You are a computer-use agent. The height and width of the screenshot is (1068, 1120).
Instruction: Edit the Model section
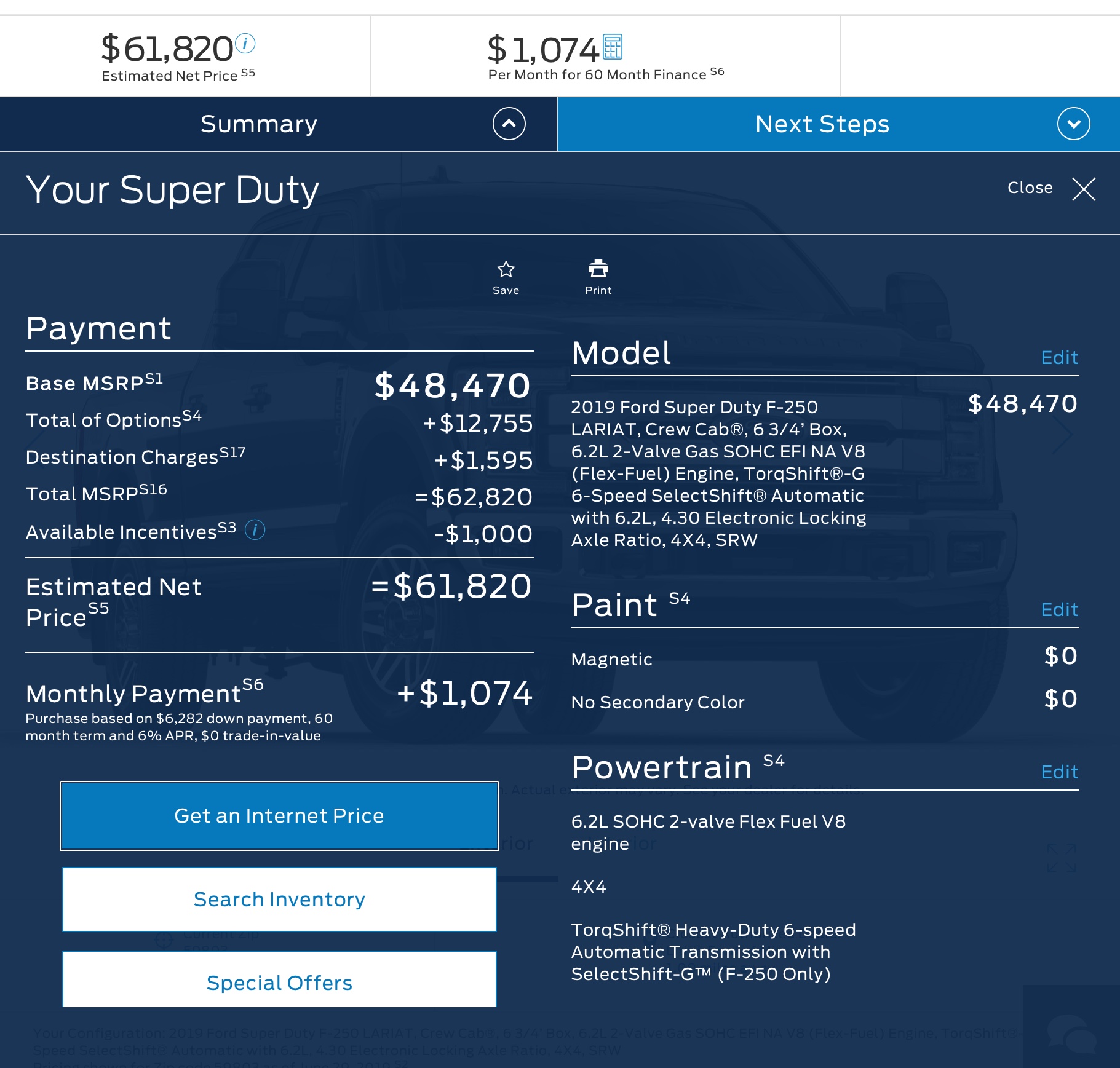1059,357
